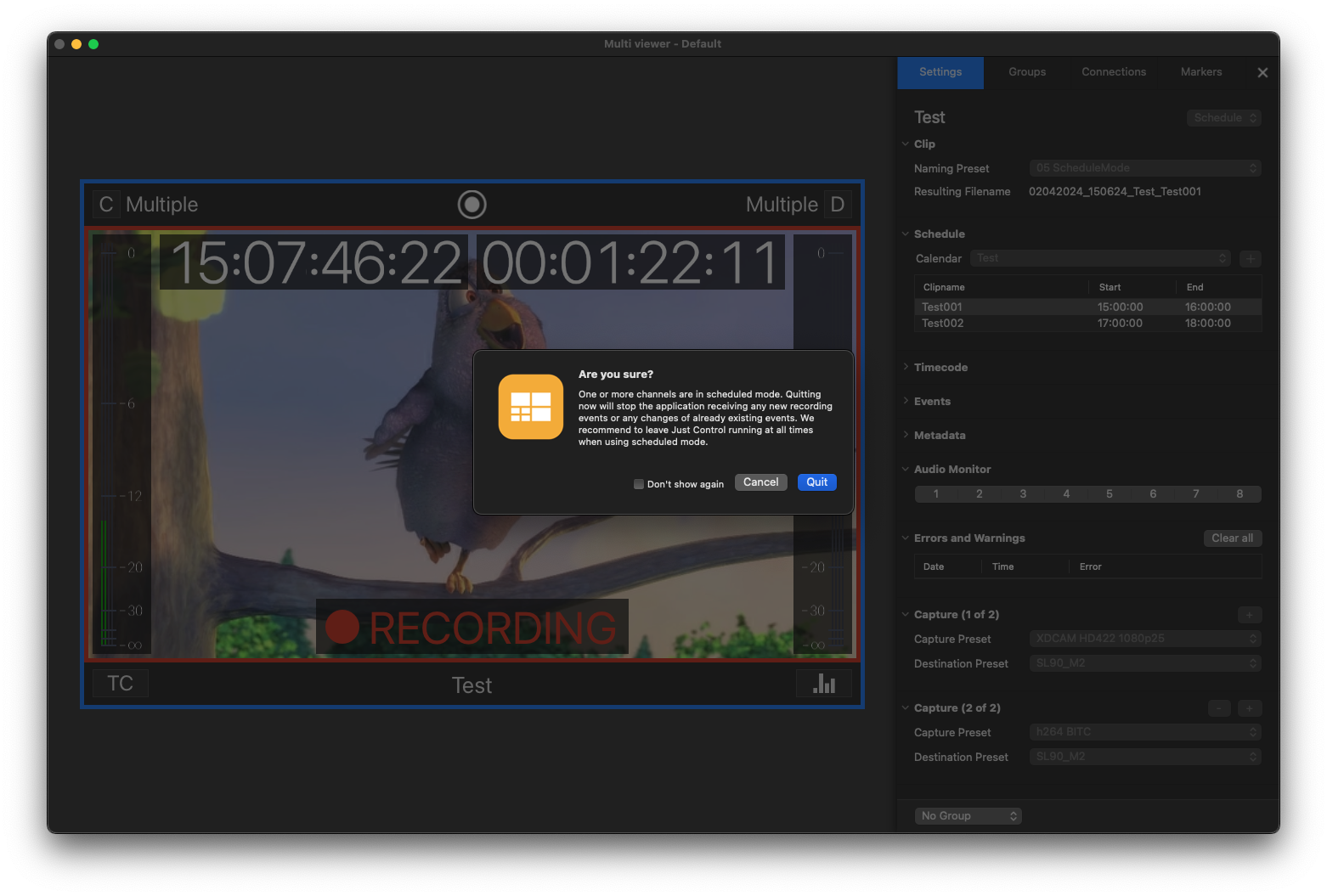Click the Test channel name below viewer
This screenshot has width=1327, height=896.
point(472,685)
